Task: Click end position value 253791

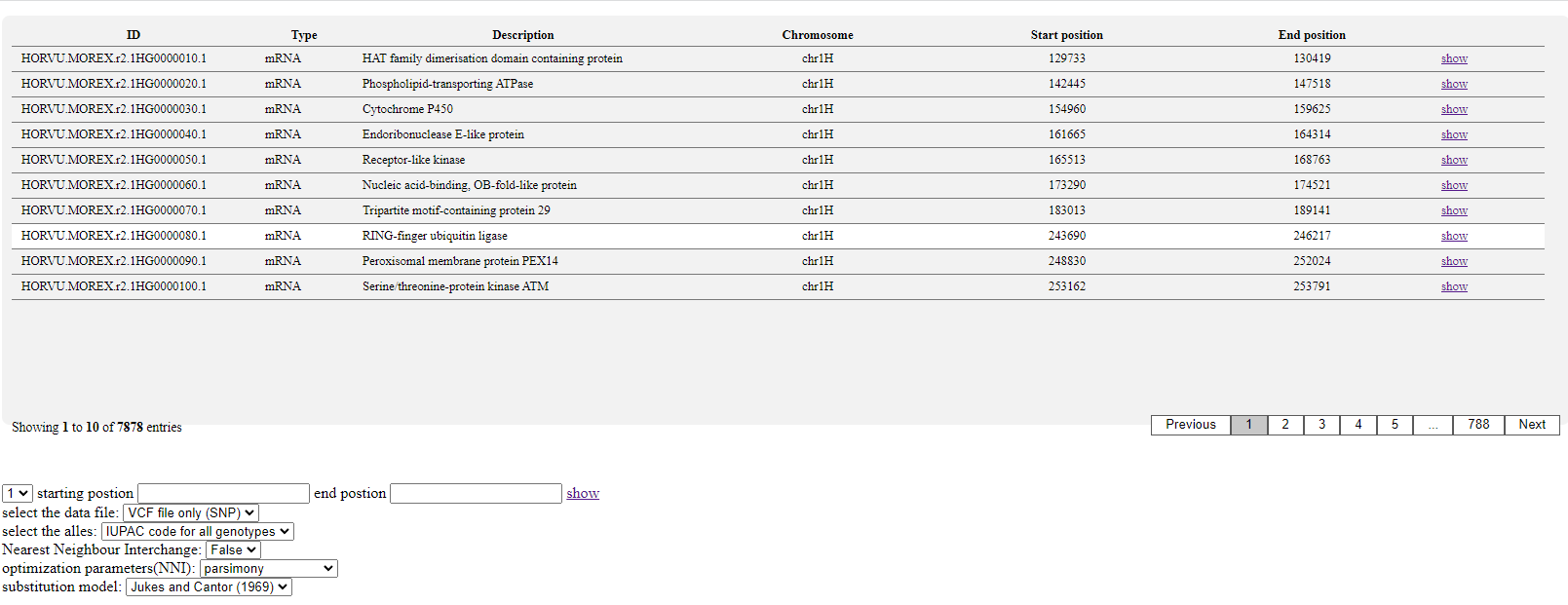Action: 1312,286
